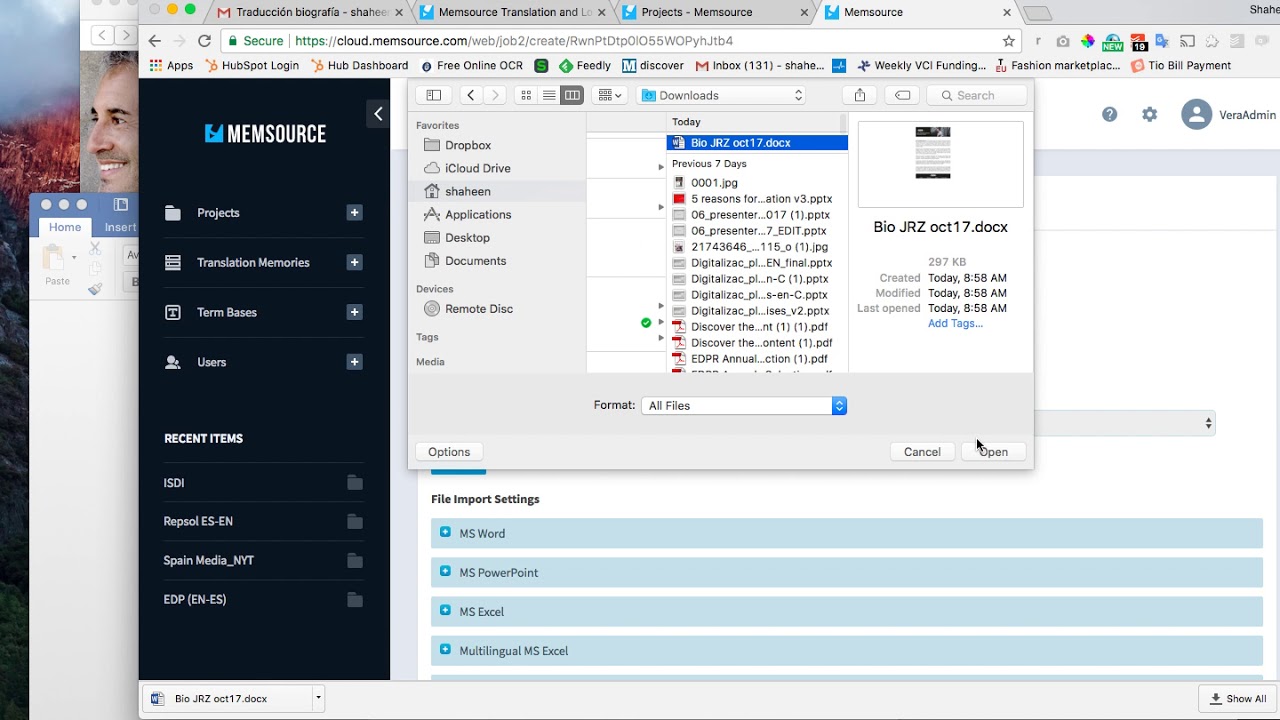This screenshot has height=720, width=1280.
Task: Select shaheen home folder in sidebar
Action: [x=468, y=191]
